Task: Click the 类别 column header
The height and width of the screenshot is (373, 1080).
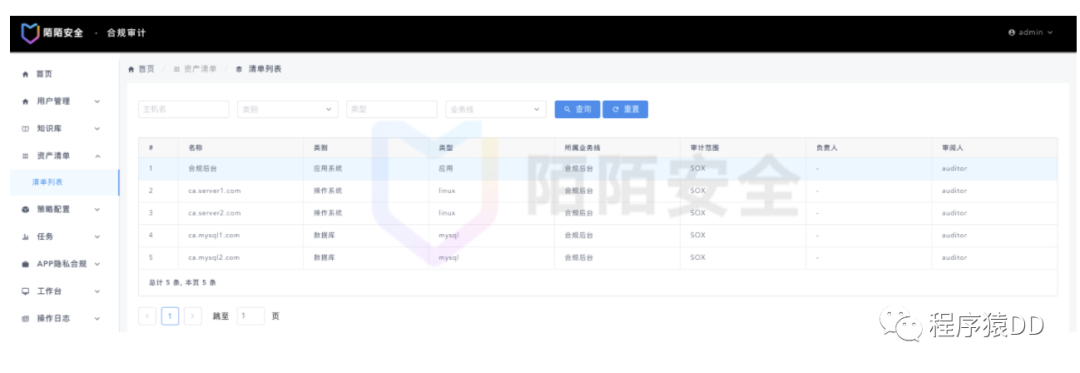Action: [x=321, y=148]
